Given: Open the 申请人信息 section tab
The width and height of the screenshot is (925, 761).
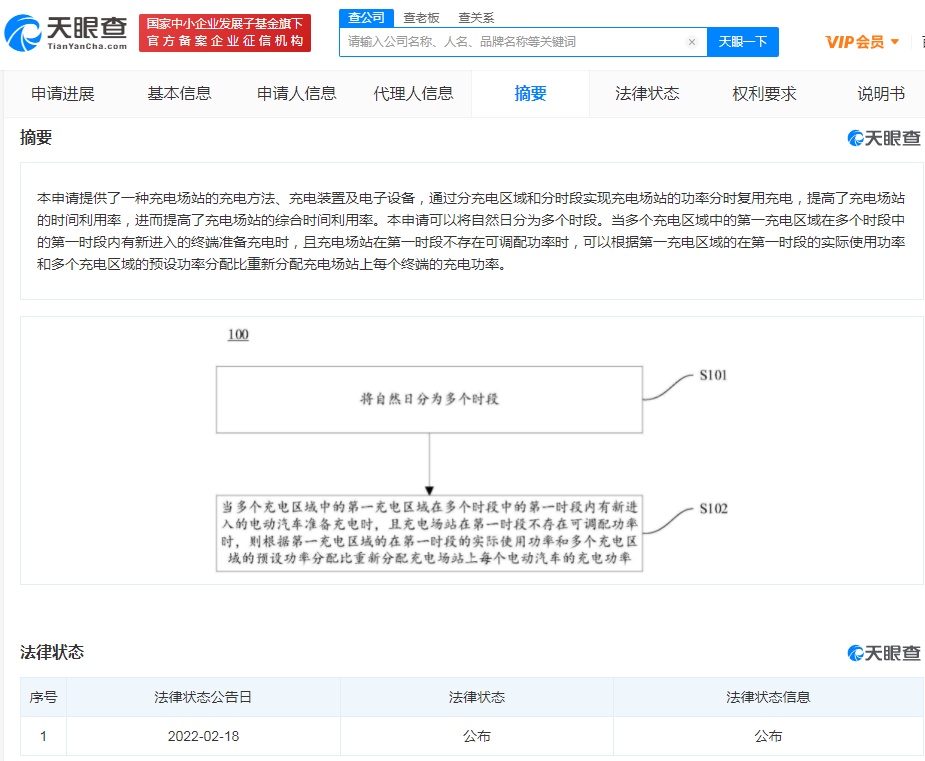Looking at the screenshot, I should point(296,94).
